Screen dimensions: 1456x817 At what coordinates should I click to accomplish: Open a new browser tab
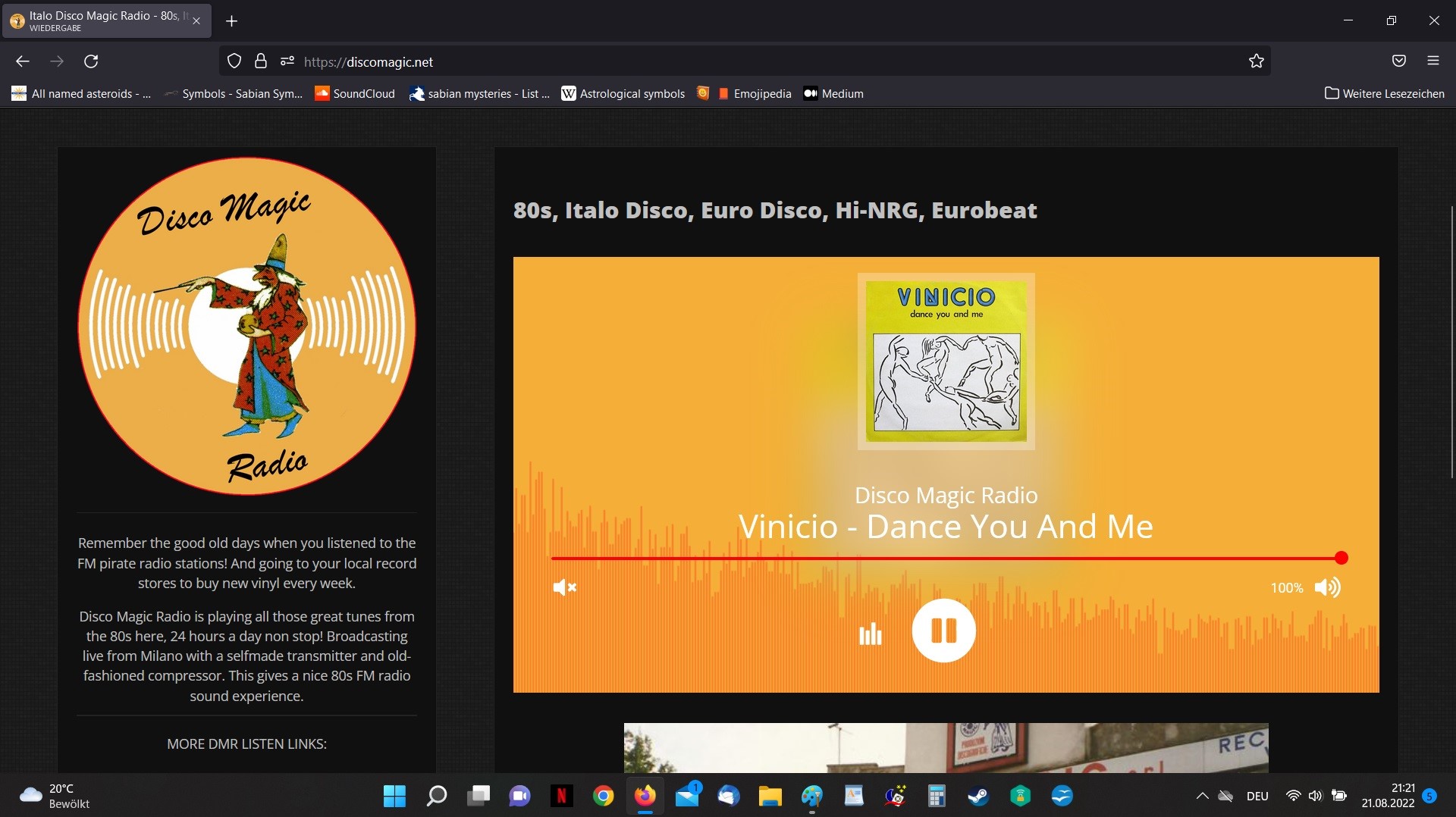(x=232, y=21)
